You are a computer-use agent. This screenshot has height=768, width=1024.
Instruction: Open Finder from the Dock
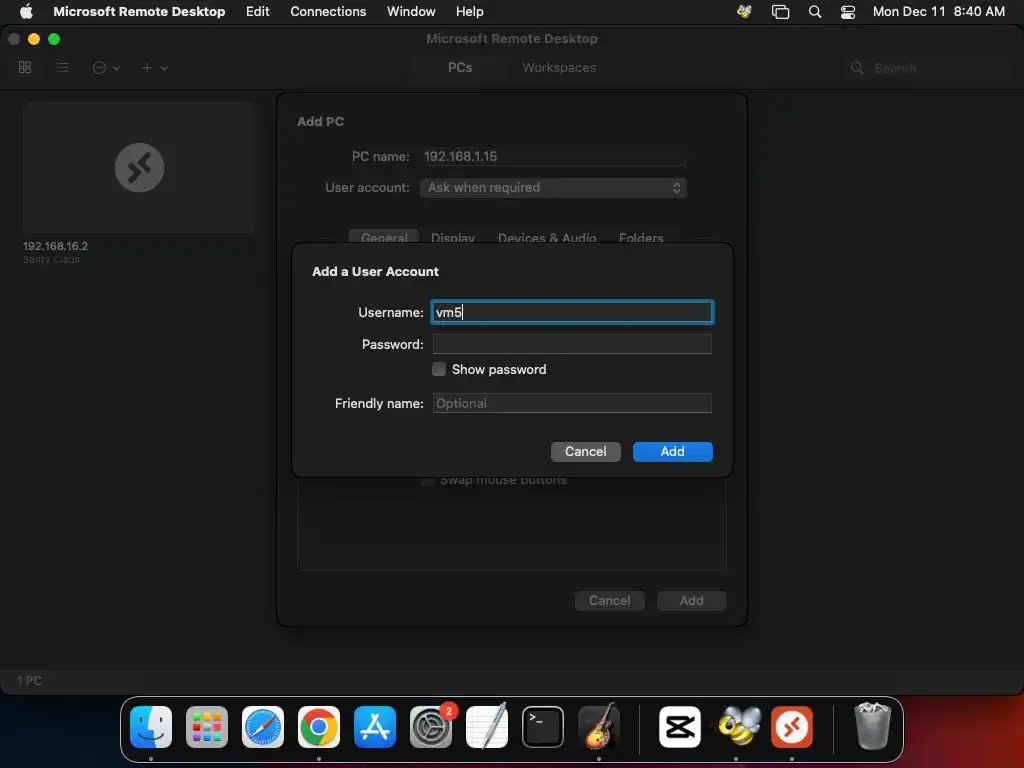[x=151, y=727]
